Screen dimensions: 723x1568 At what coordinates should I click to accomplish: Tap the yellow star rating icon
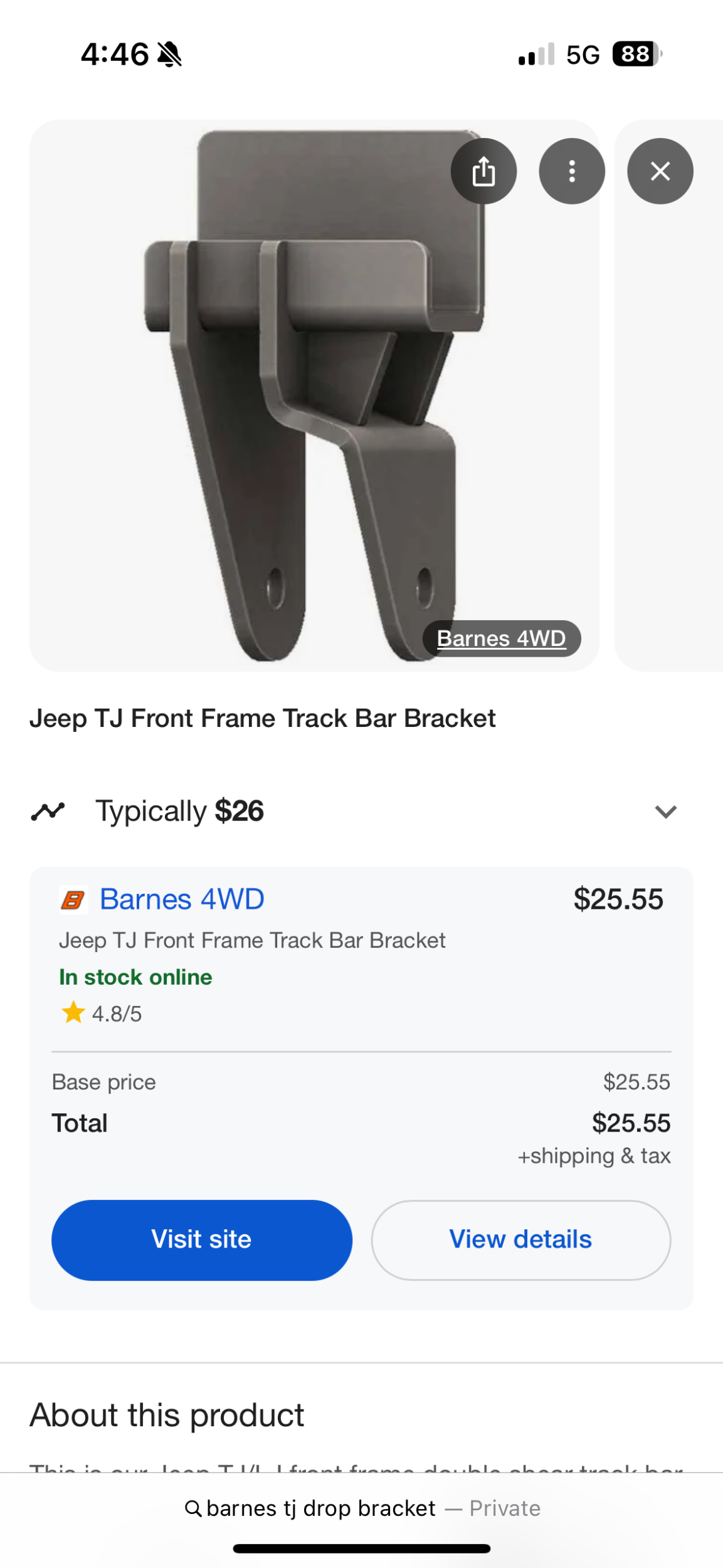[73, 1012]
